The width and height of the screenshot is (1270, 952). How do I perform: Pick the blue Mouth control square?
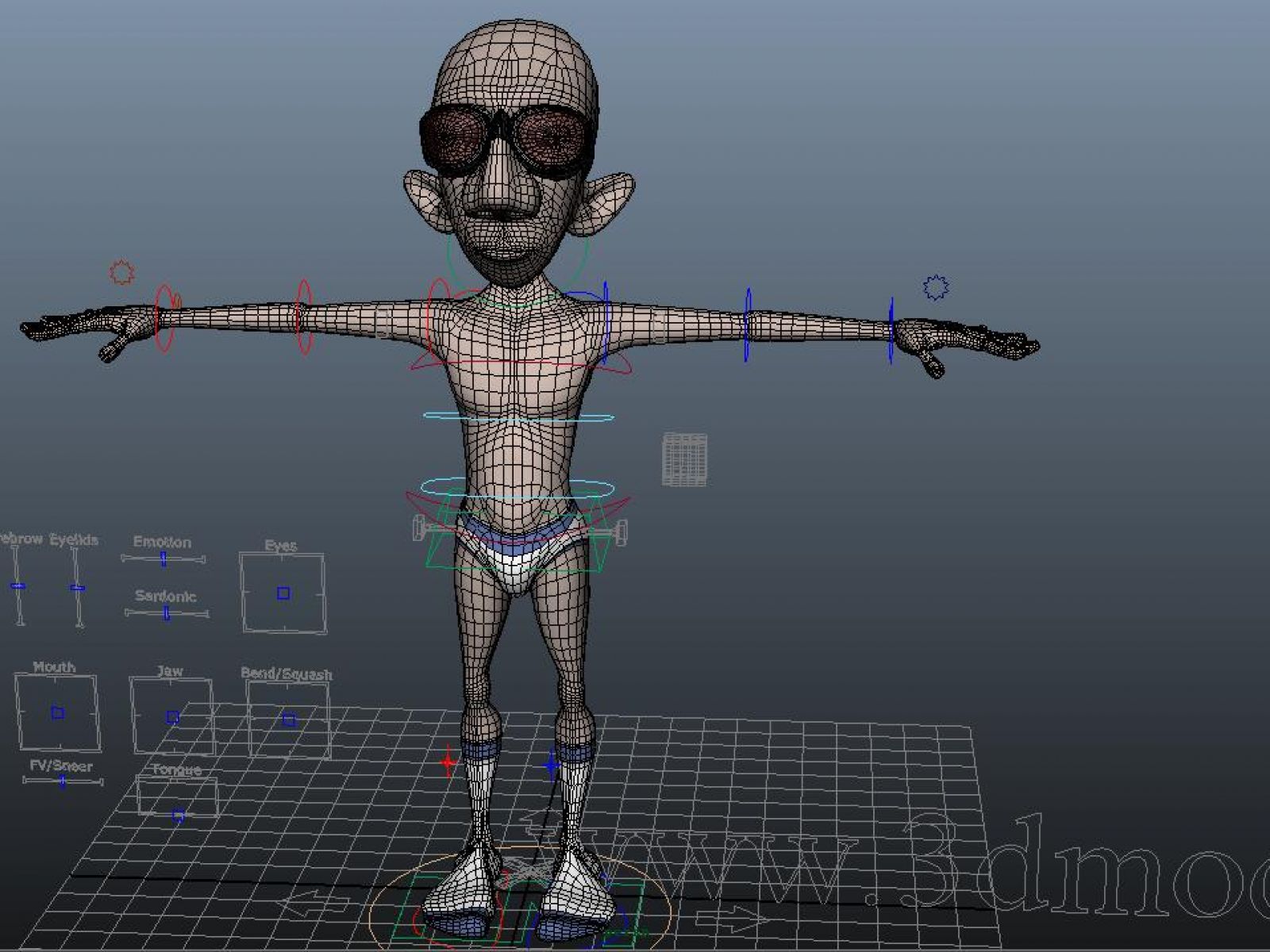click(57, 712)
